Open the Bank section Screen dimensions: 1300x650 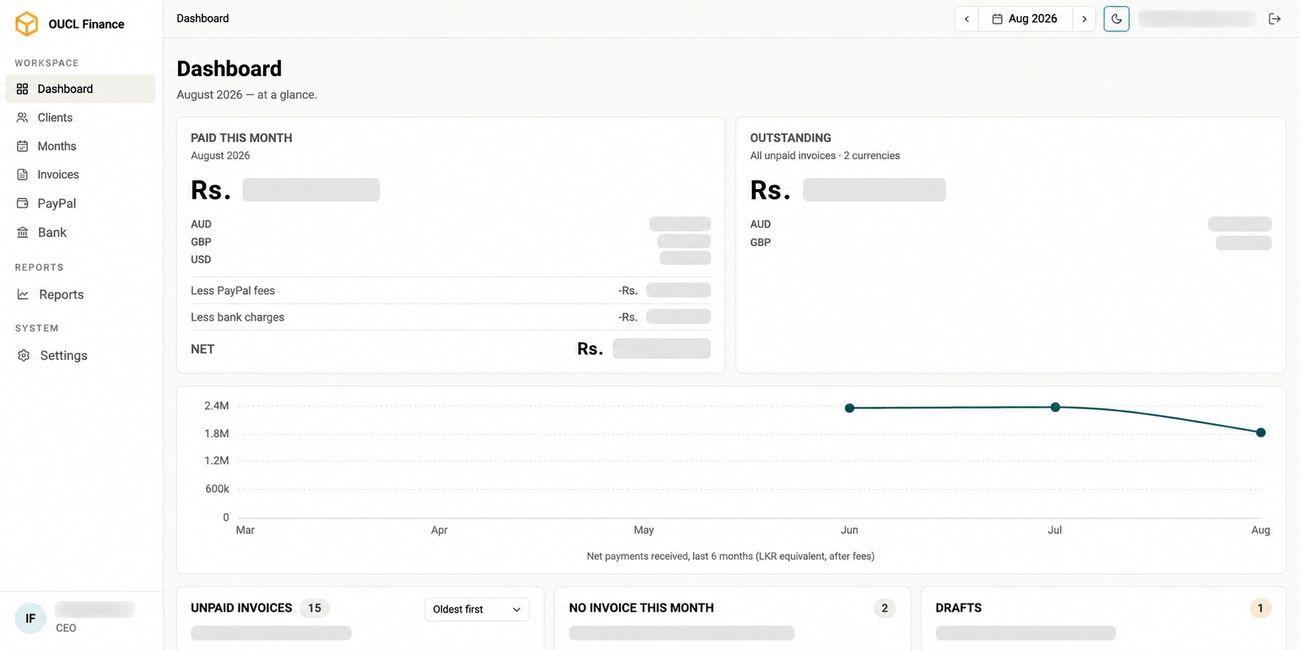(80, 232)
